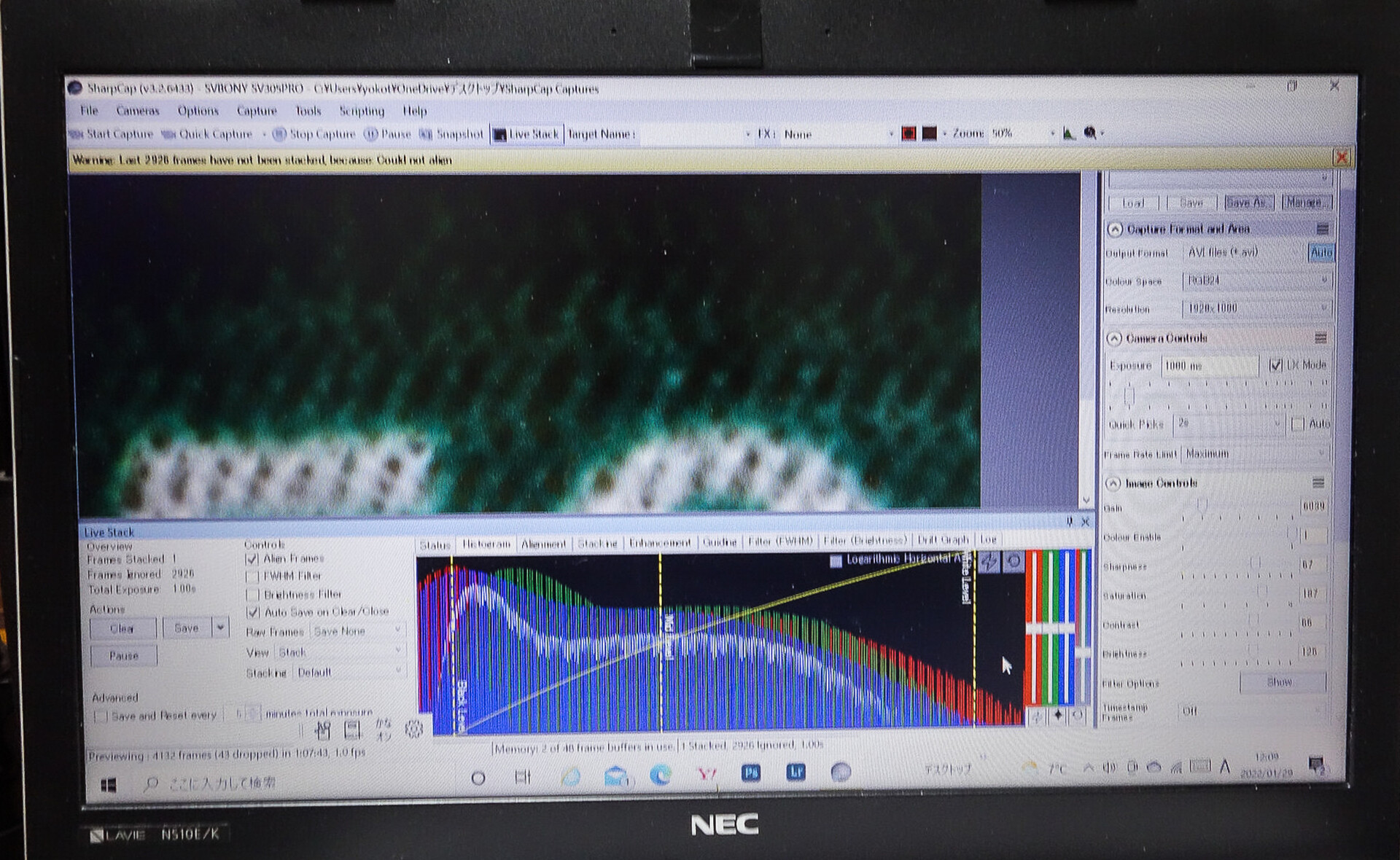1400x860 pixels.
Task: Click the Exposure slider track
Action: point(1218,397)
